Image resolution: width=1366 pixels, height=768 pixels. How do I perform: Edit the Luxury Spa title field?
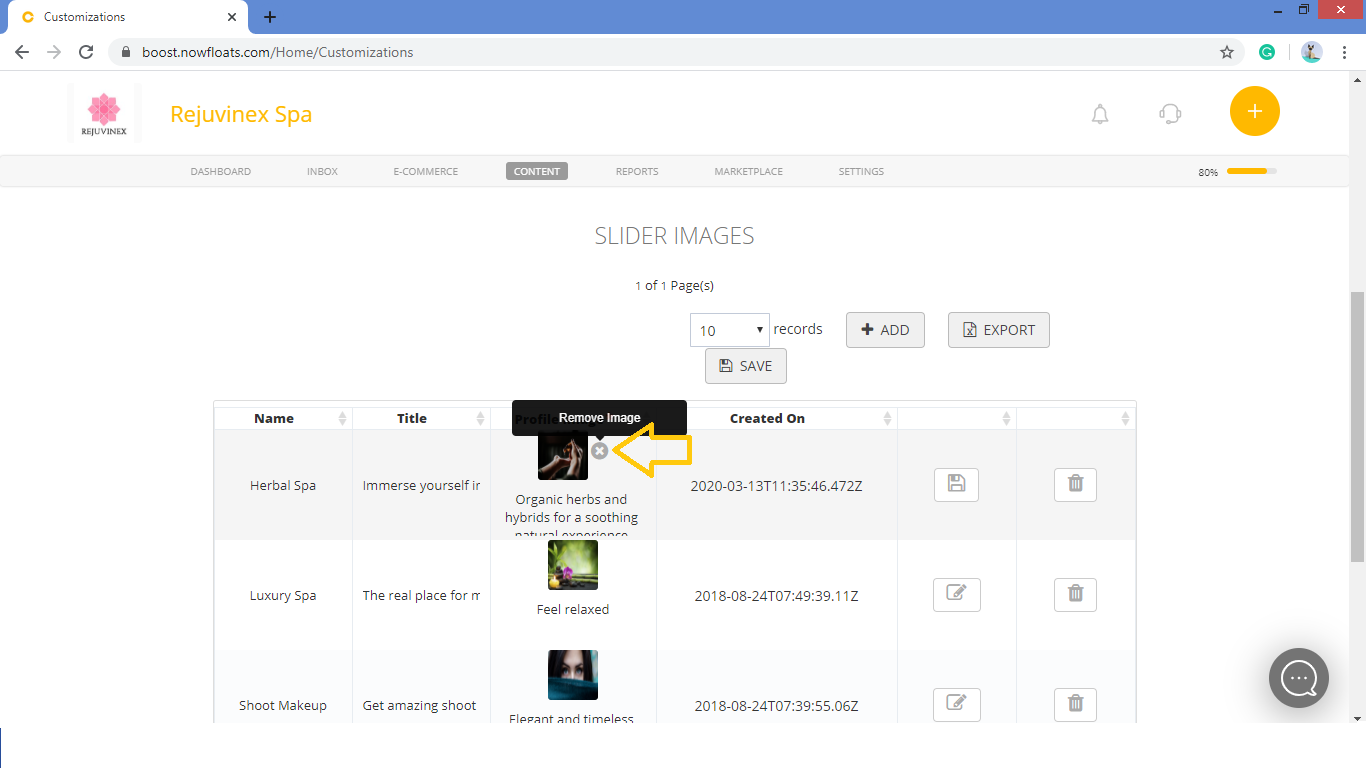(421, 595)
